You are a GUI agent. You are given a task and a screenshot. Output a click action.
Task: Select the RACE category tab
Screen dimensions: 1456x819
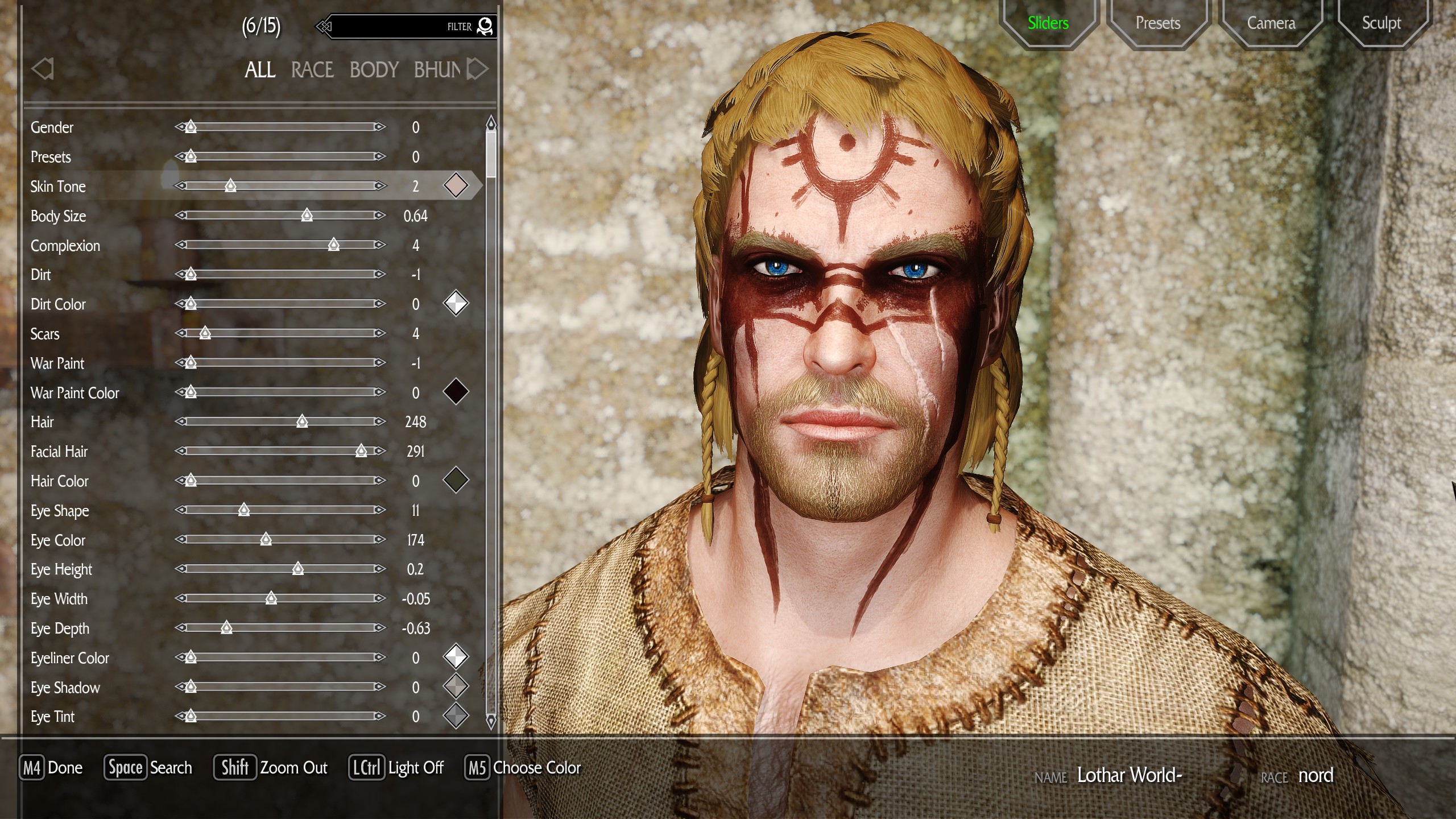coord(312,69)
